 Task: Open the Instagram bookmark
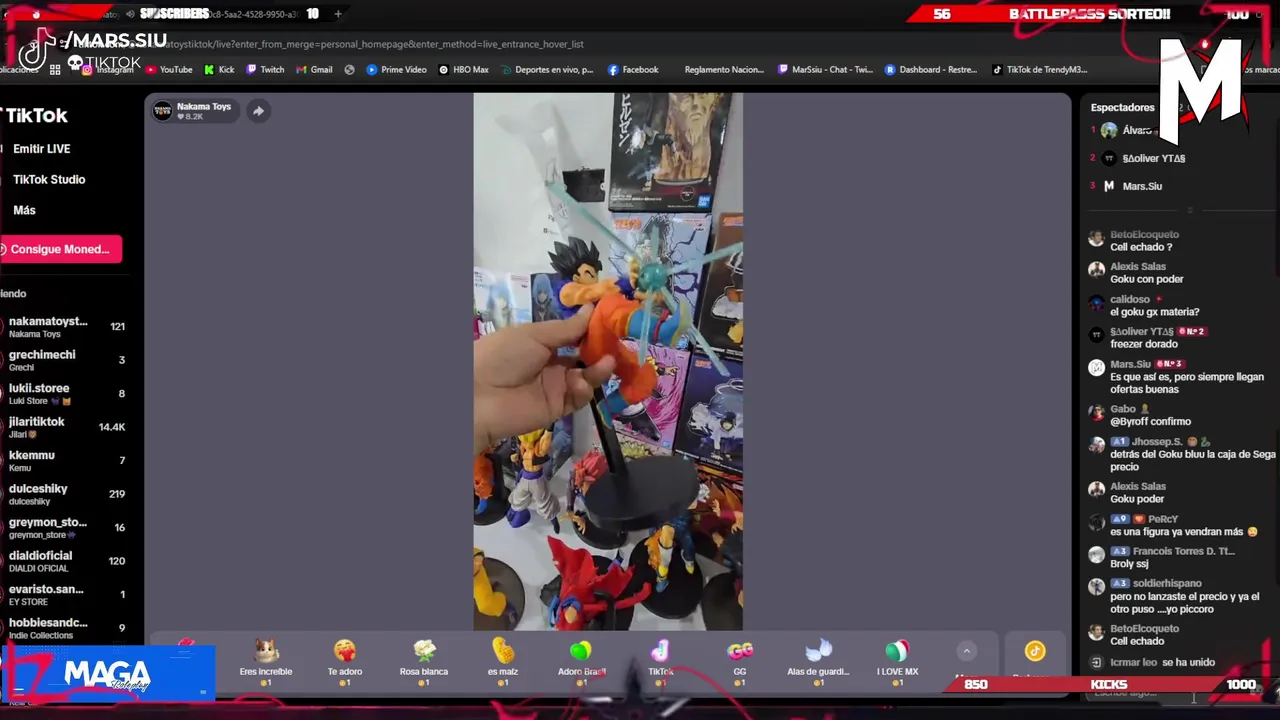pos(108,70)
